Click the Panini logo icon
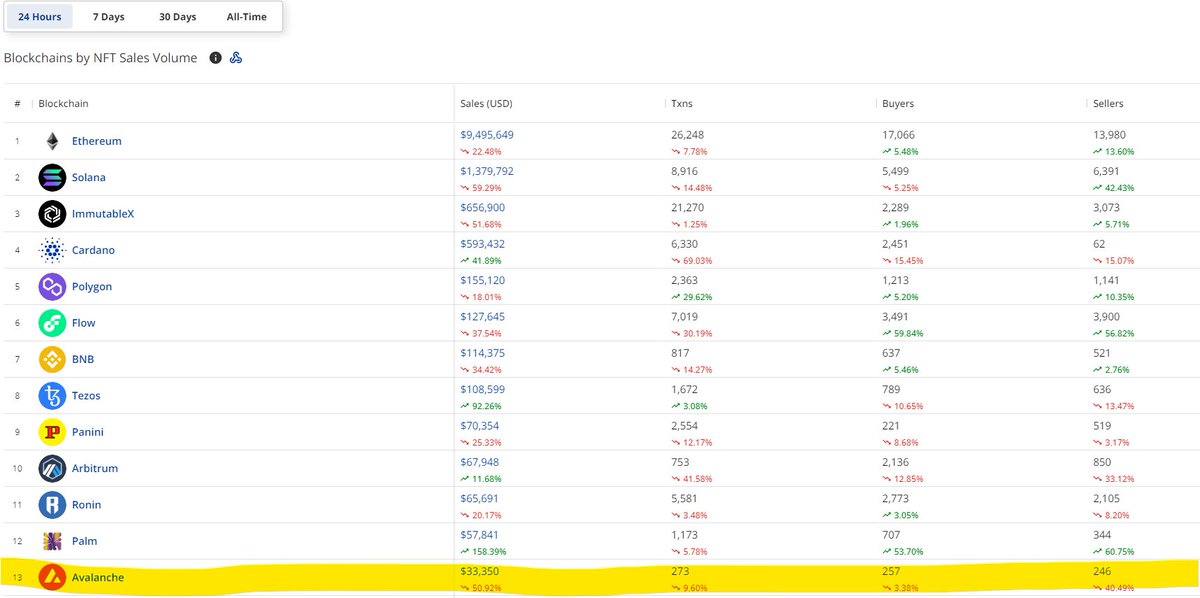Viewport: 1200px width, 598px height. [52, 432]
